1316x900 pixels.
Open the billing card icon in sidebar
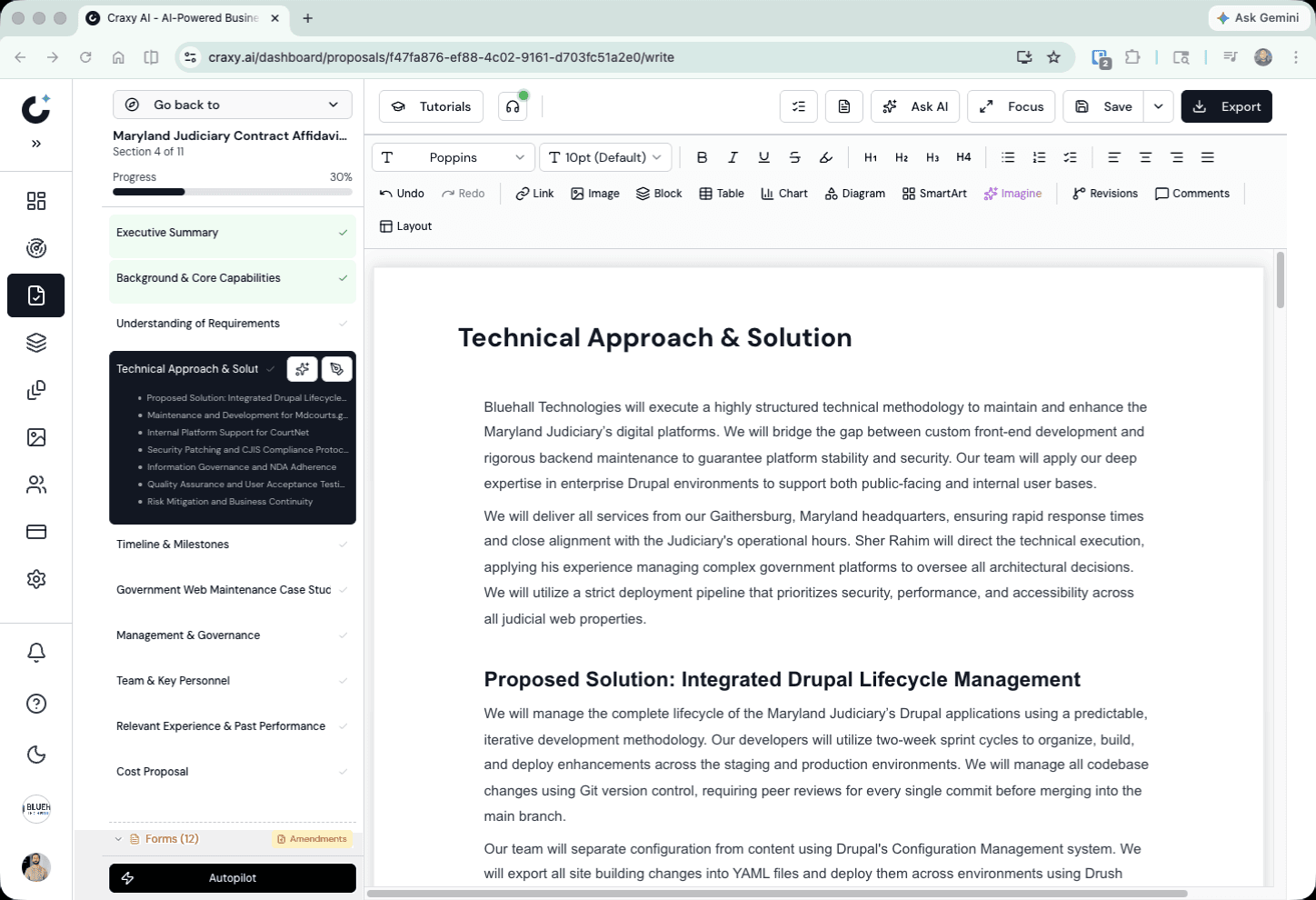pyautogui.click(x=36, y=532)
